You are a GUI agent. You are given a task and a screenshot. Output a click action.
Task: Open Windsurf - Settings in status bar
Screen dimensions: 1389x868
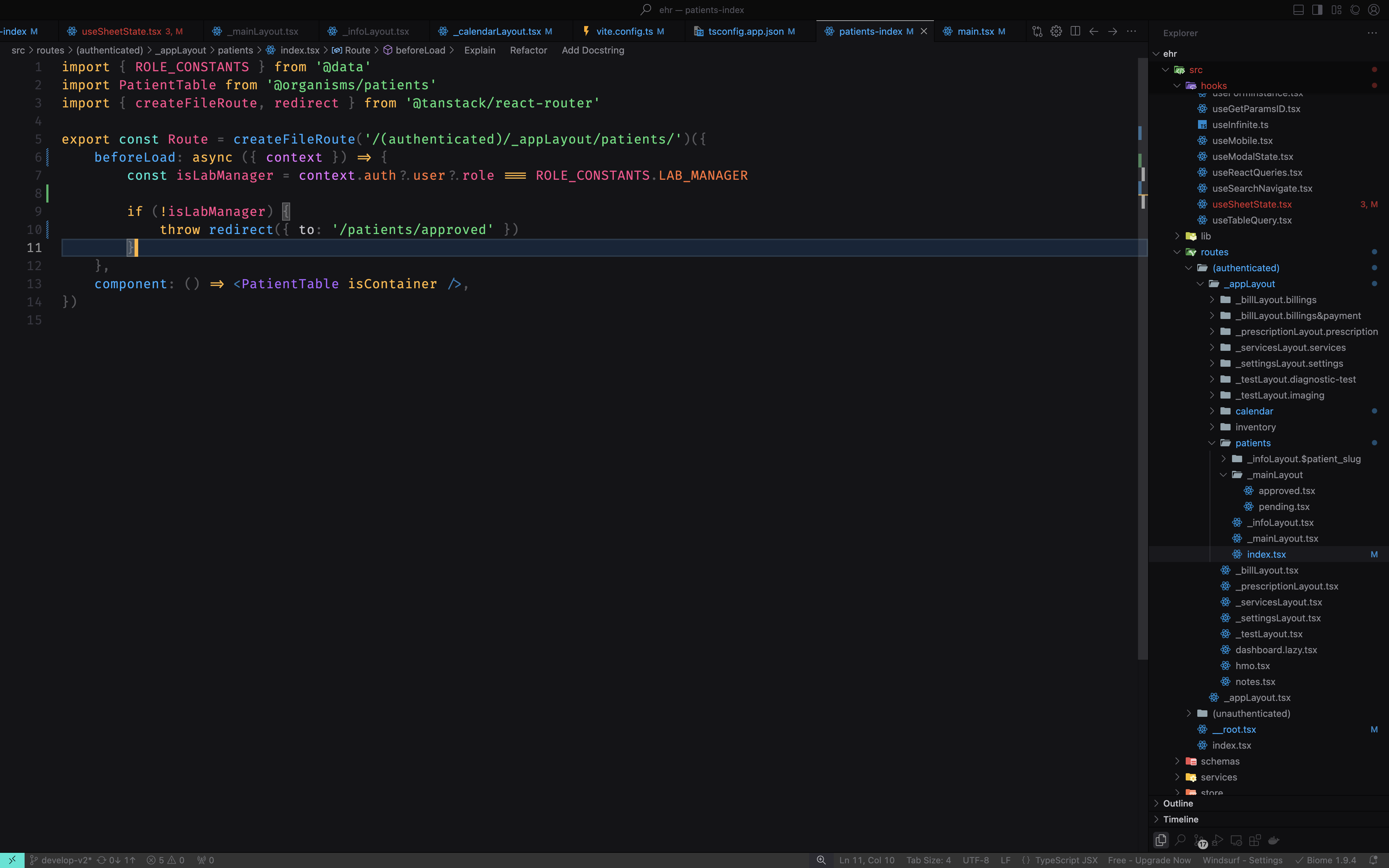(1242, 860)
